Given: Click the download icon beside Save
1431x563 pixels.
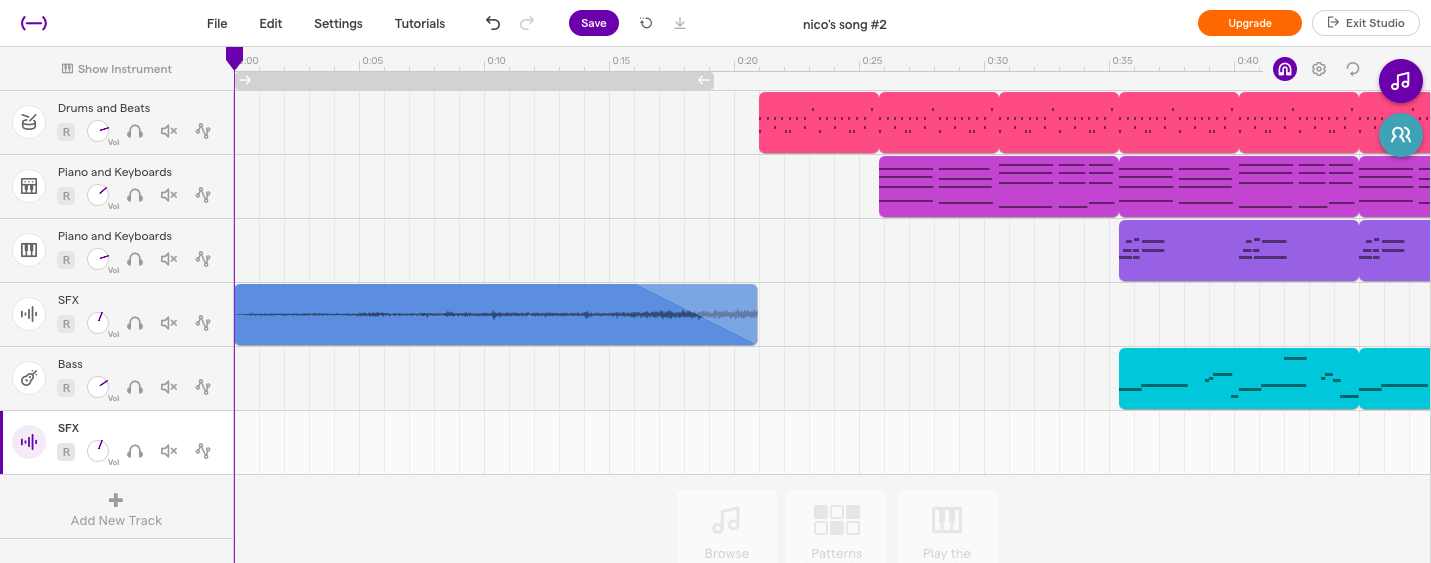Looking at the screenshot, I should pos(680,23).
